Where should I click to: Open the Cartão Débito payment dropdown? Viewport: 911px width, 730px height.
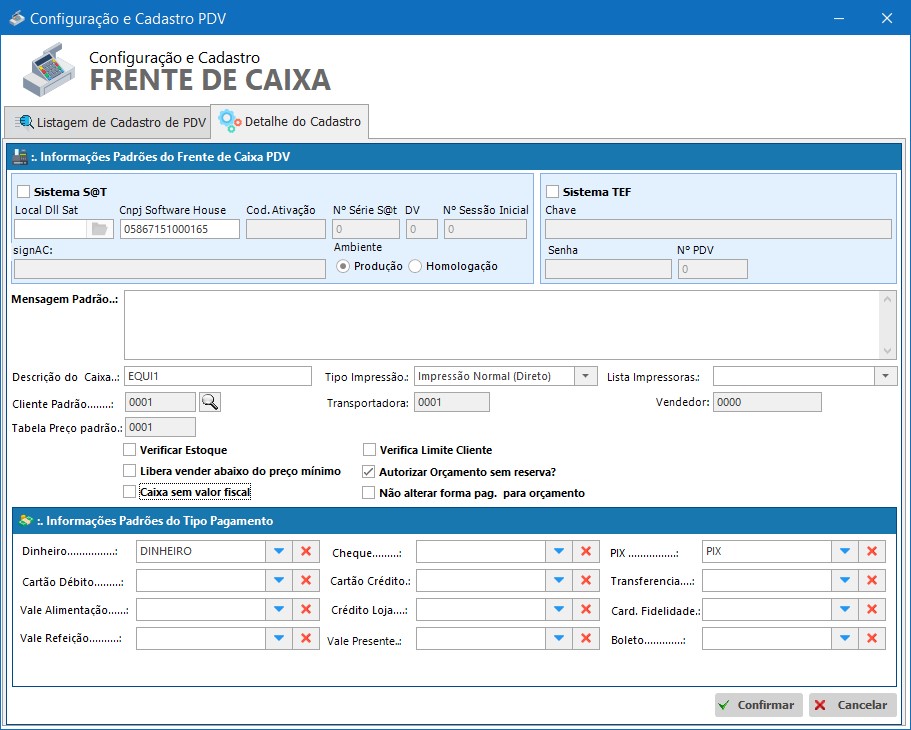click(x=279, y=580)
